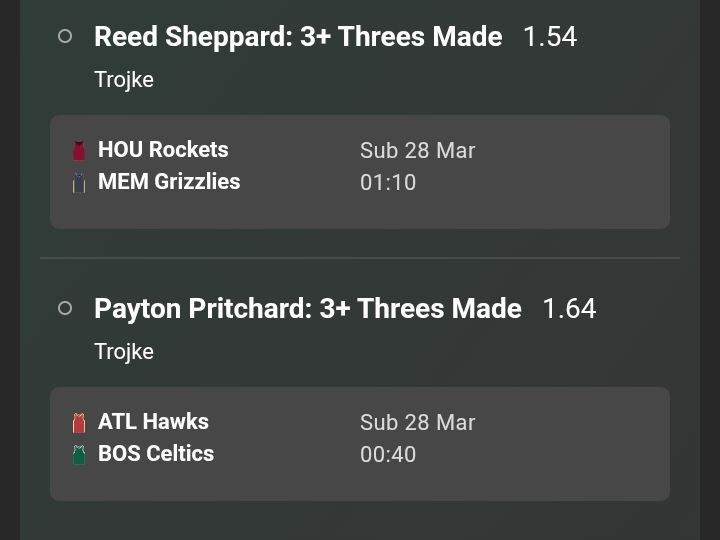Image resolution: width=720 pixels, height=540 pixels.
Task: Select the circle marker beside Reed Sheppard
Action: click(65, 36)
